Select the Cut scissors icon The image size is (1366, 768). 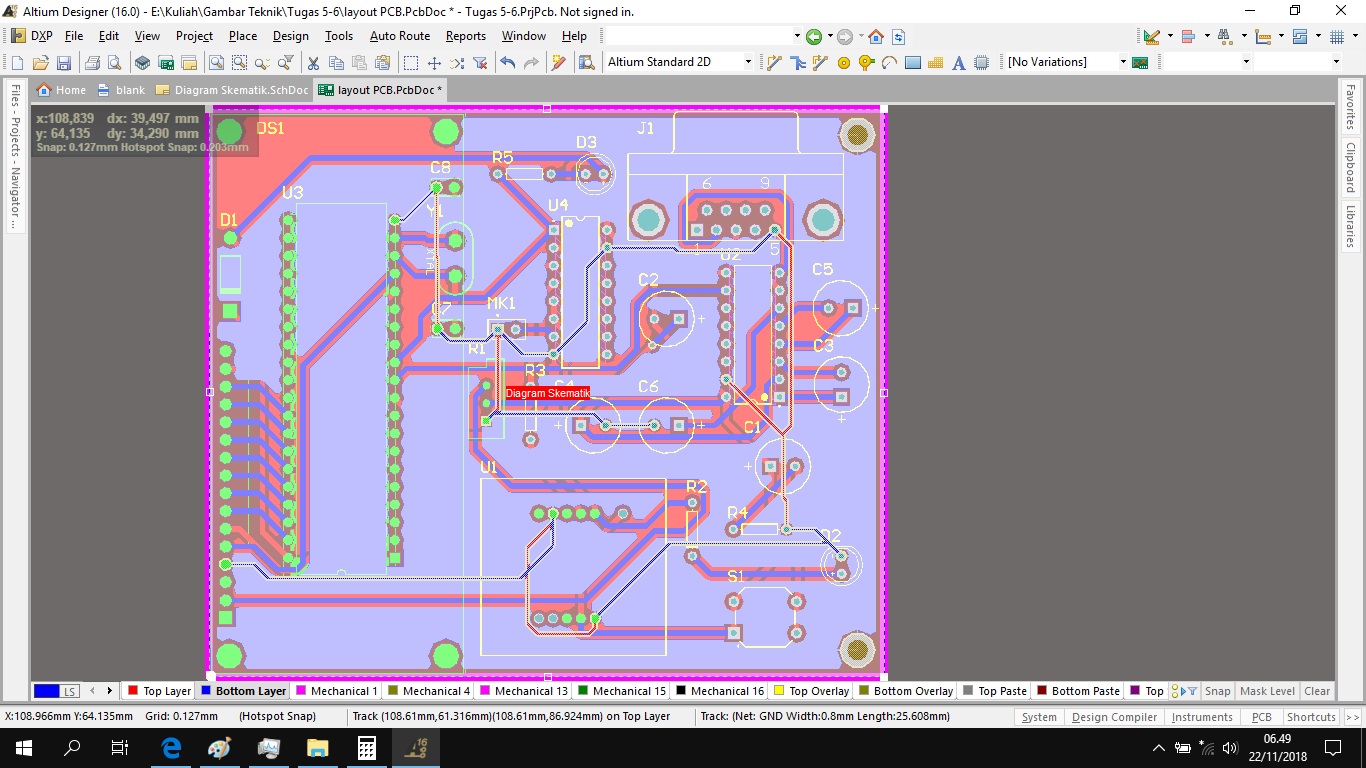313,62
